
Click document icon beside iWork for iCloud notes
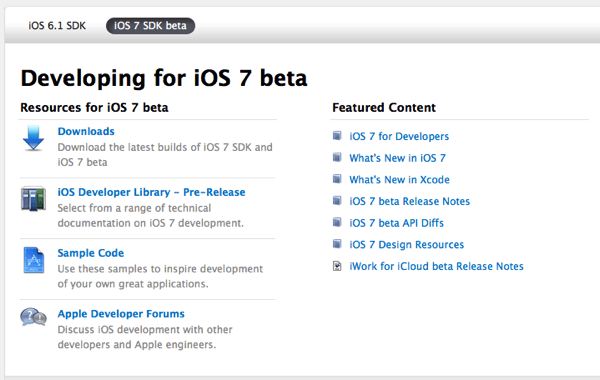click(x=337, y=266)
